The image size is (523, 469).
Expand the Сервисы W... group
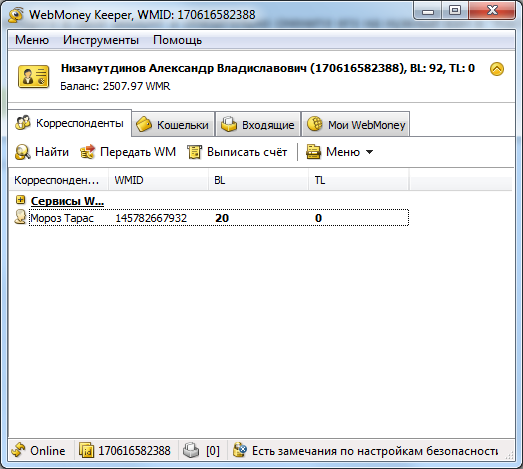coord(21,200)
